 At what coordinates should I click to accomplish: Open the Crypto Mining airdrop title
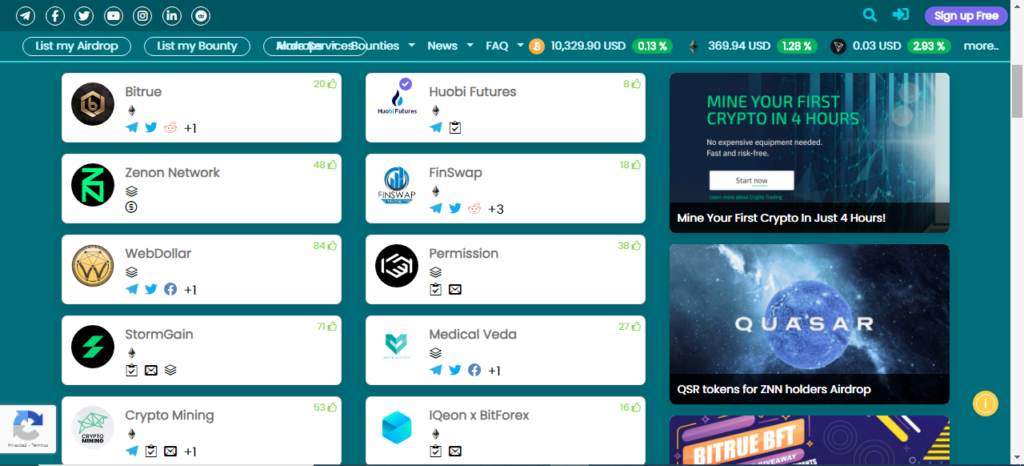click(169, 415)
